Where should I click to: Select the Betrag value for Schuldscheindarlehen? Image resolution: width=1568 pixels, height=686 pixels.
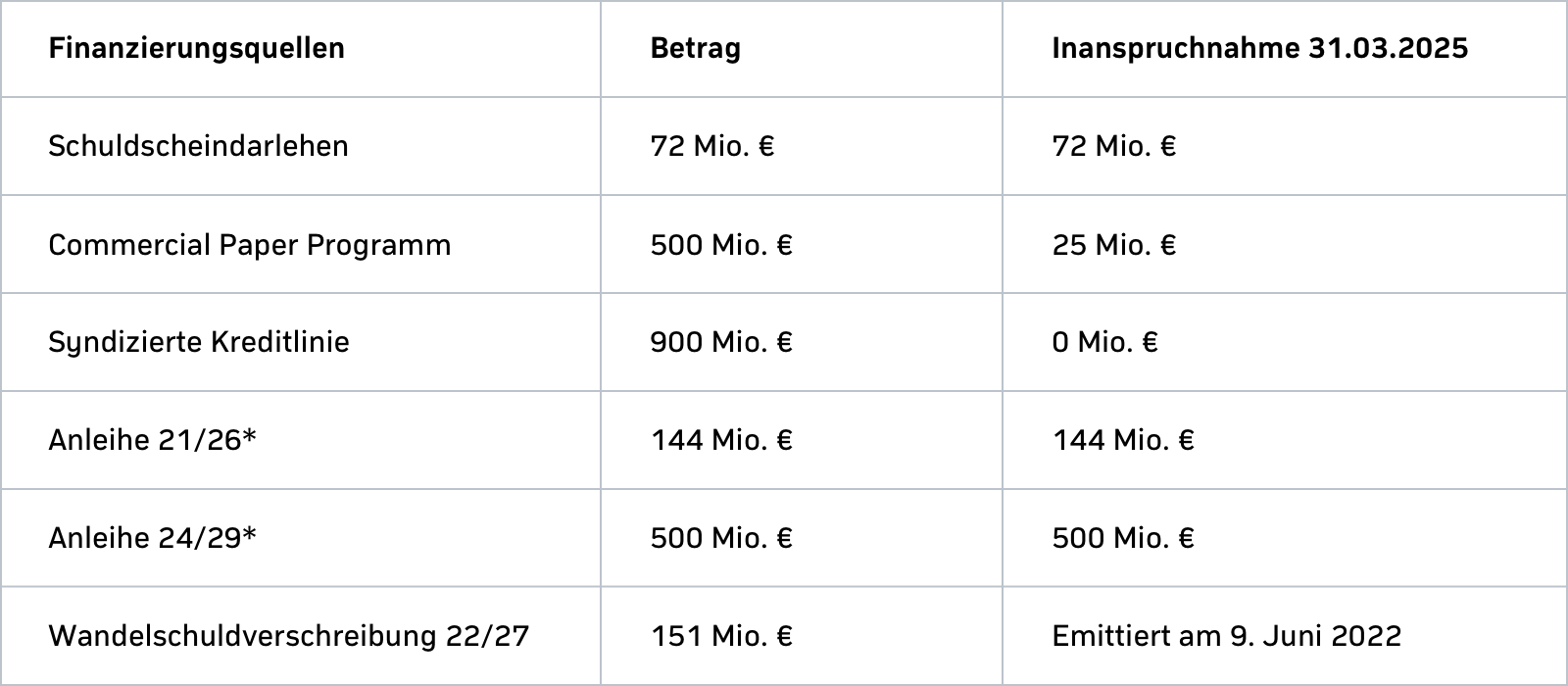(x=711, y=146)
